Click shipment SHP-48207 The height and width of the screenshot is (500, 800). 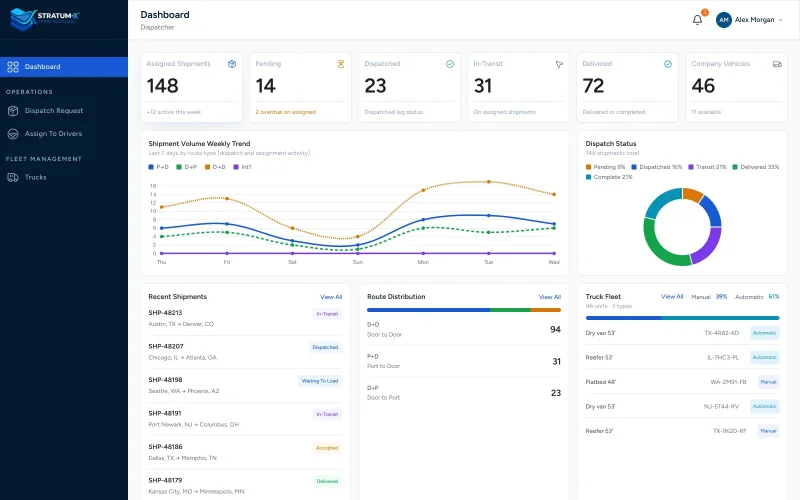pyautogui.click(x=166, y=346)
